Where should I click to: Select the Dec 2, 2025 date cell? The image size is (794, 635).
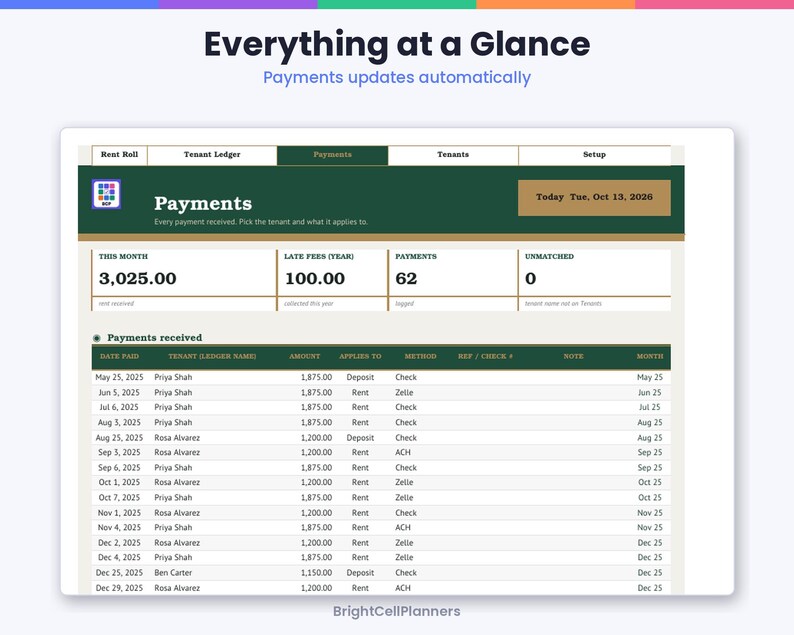click(x=120, y=542)
